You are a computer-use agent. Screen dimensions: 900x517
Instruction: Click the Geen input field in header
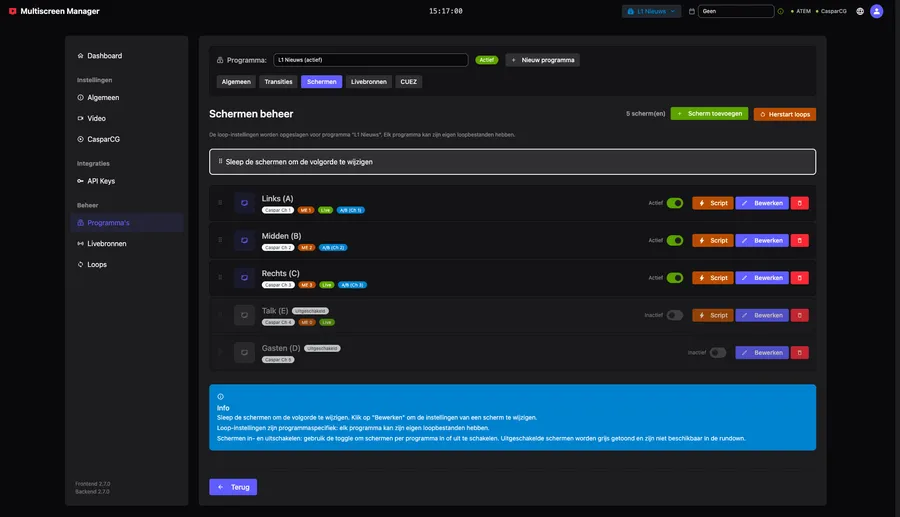(736, 11)
